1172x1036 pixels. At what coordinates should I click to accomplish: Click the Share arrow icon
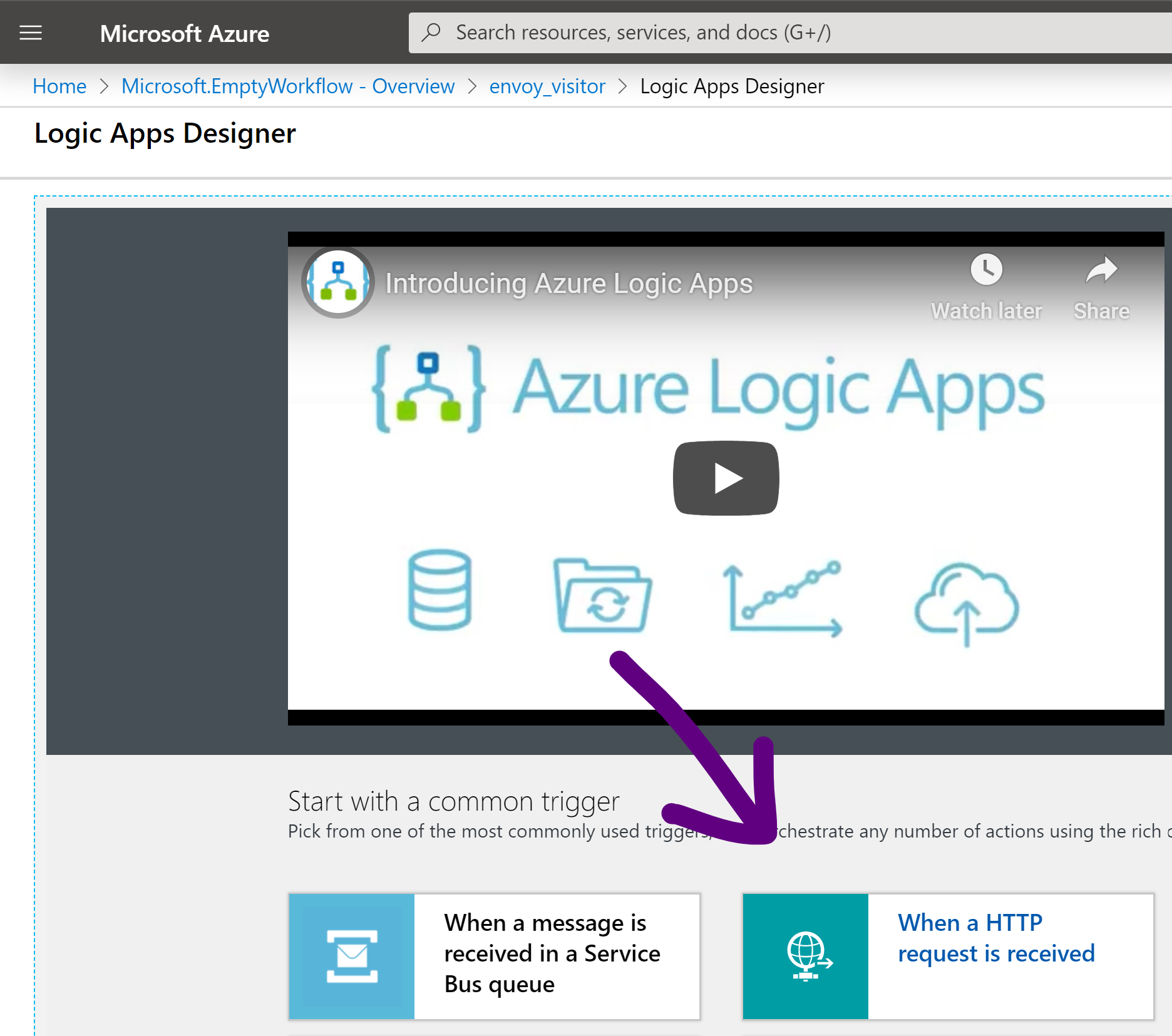1101,270
